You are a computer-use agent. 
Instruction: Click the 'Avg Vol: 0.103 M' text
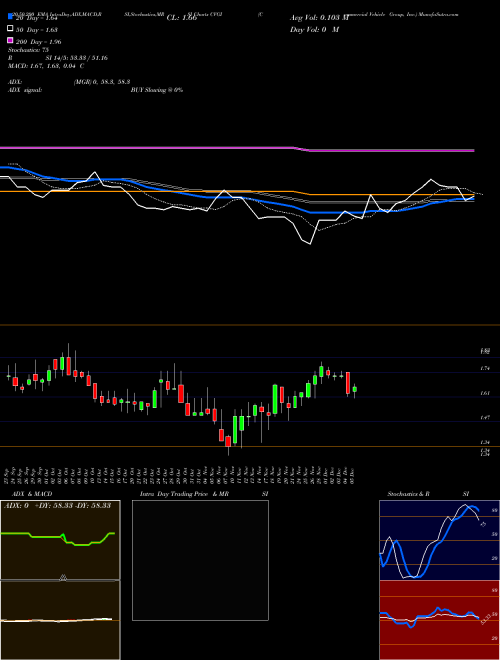(x=319, y=18)
